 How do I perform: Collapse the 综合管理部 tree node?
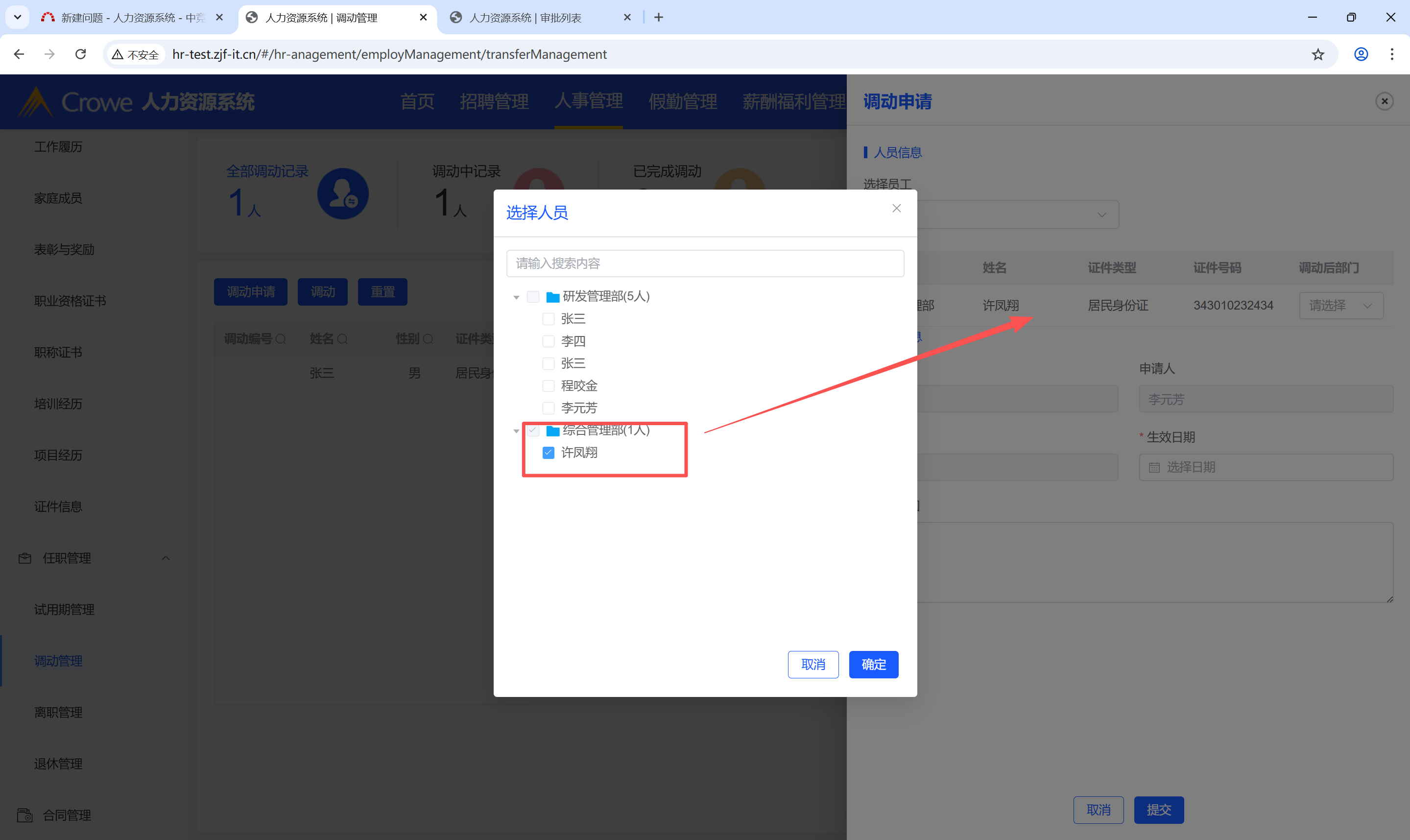tap(516, 432)
